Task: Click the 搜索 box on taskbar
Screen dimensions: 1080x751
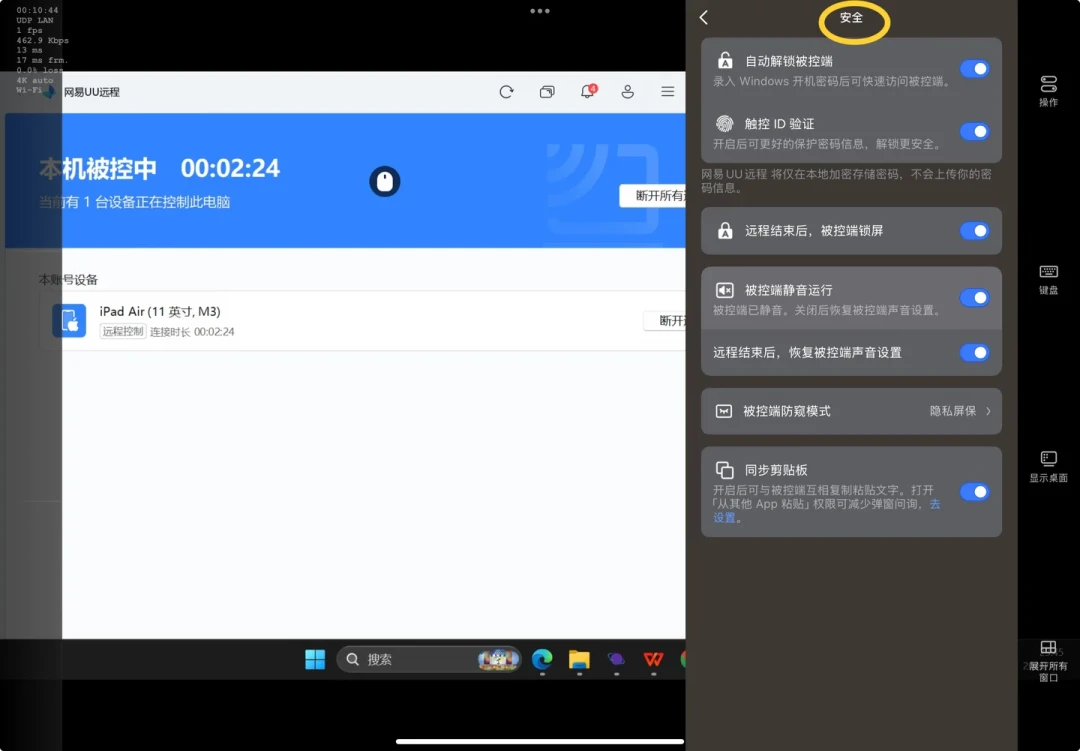Action: 428,659
